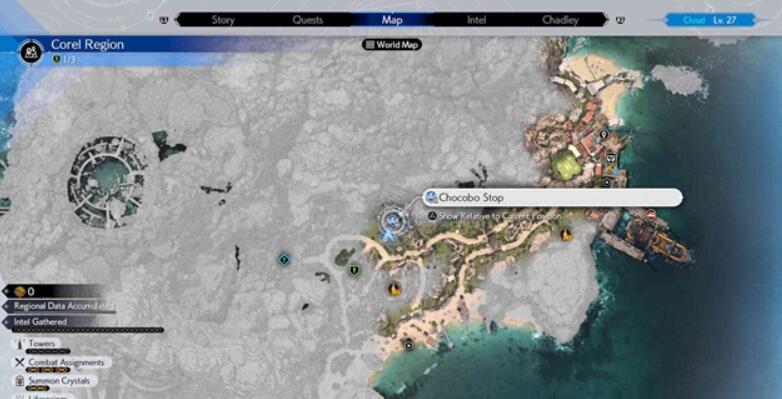Select the Combat Assignments crossed-swords icon

click(x=20, y=363)
